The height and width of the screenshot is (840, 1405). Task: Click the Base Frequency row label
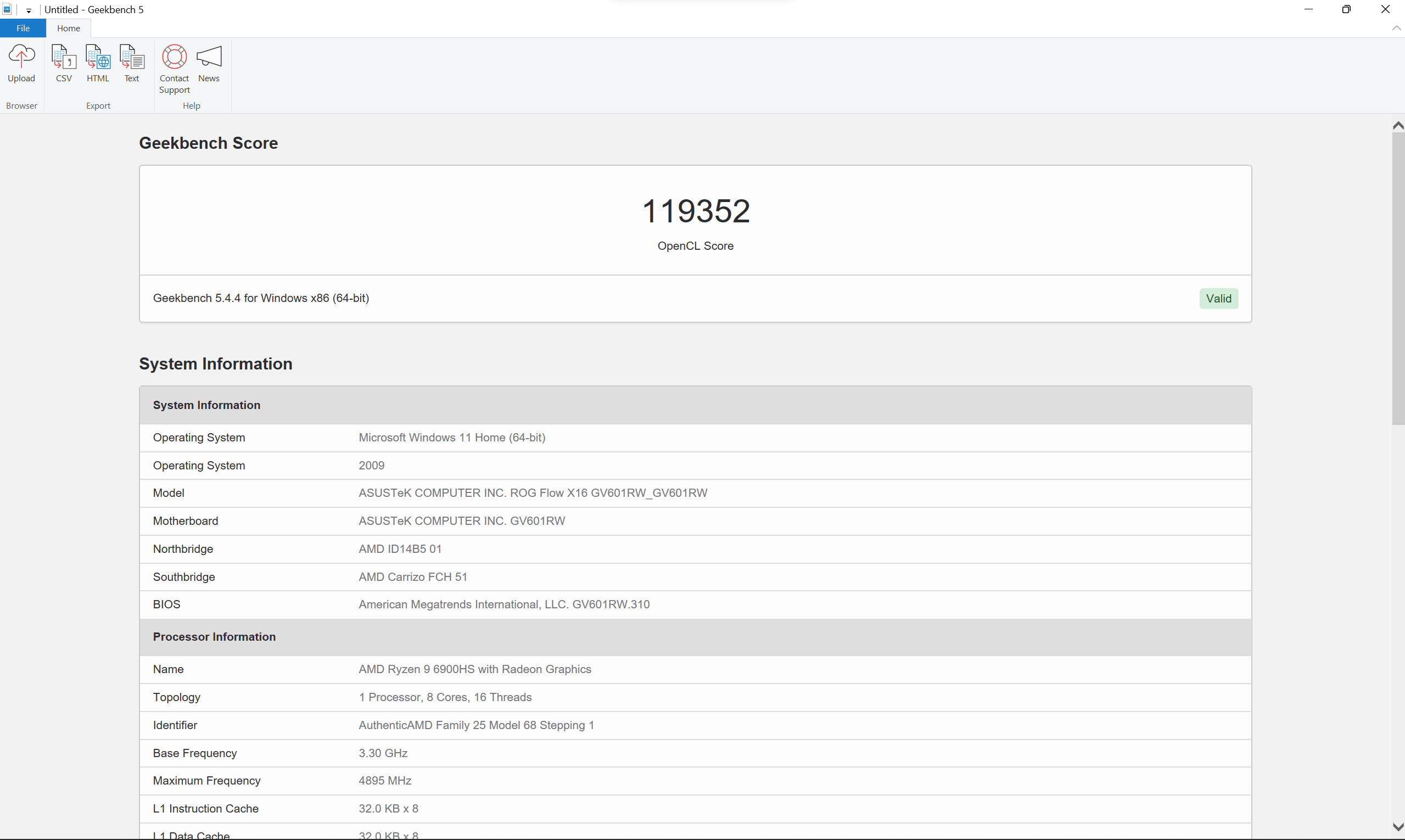(195, 753)
